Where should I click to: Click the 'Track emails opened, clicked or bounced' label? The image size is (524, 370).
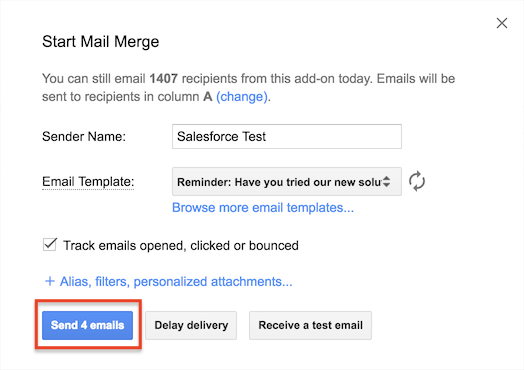click(x=180, y=246)
